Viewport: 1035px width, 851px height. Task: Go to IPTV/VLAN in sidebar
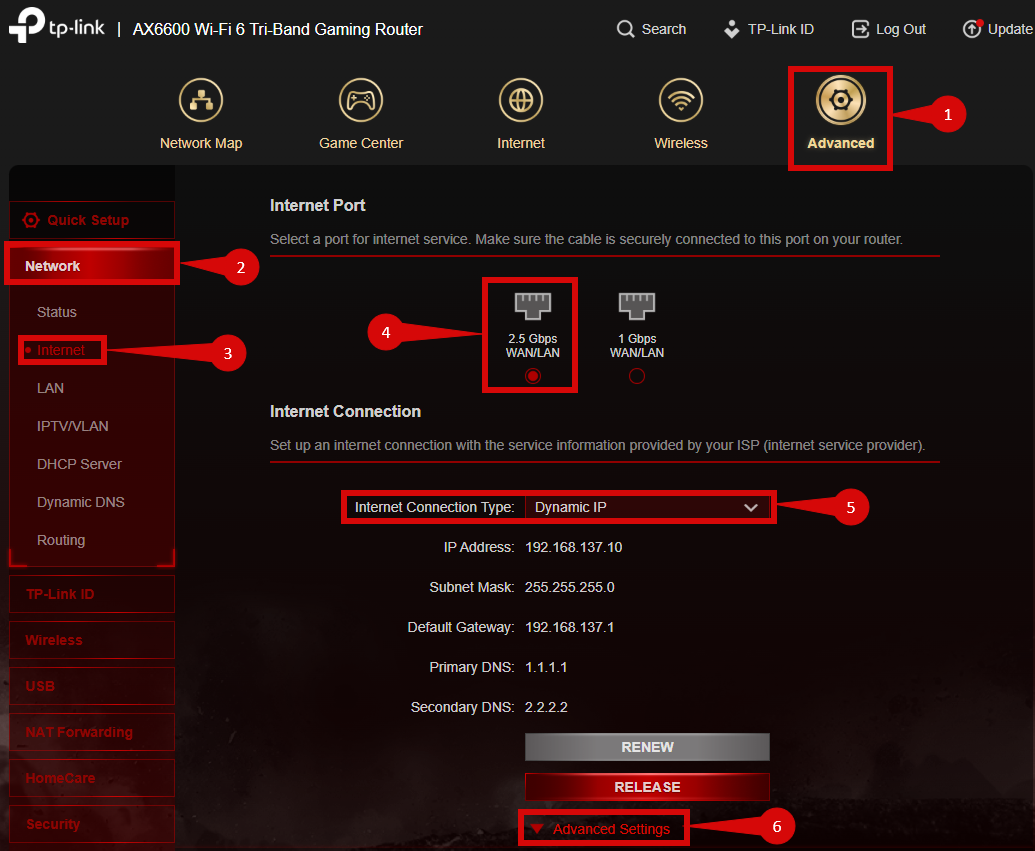(x=73, y=426)
